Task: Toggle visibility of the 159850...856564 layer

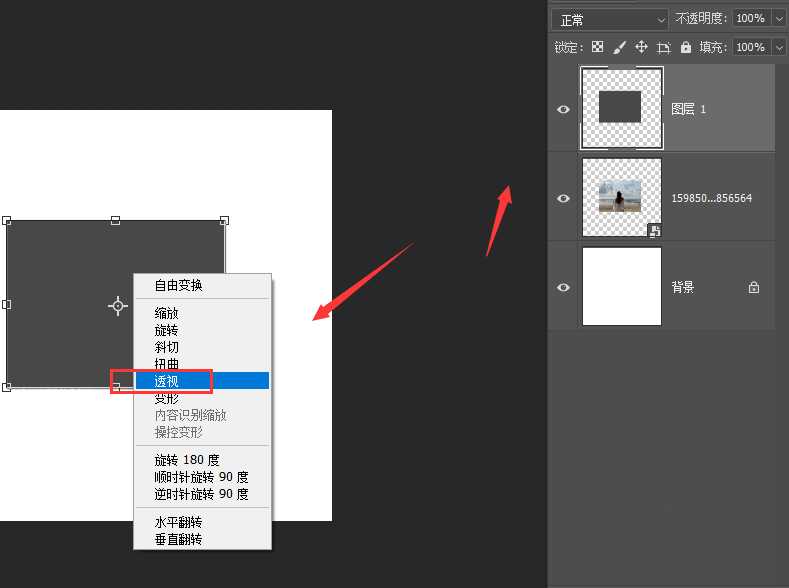Action: click(564, 198)
